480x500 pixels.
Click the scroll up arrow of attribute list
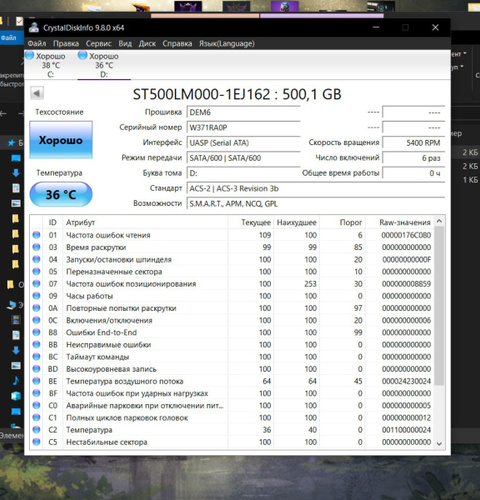click(x=439, y=221)
